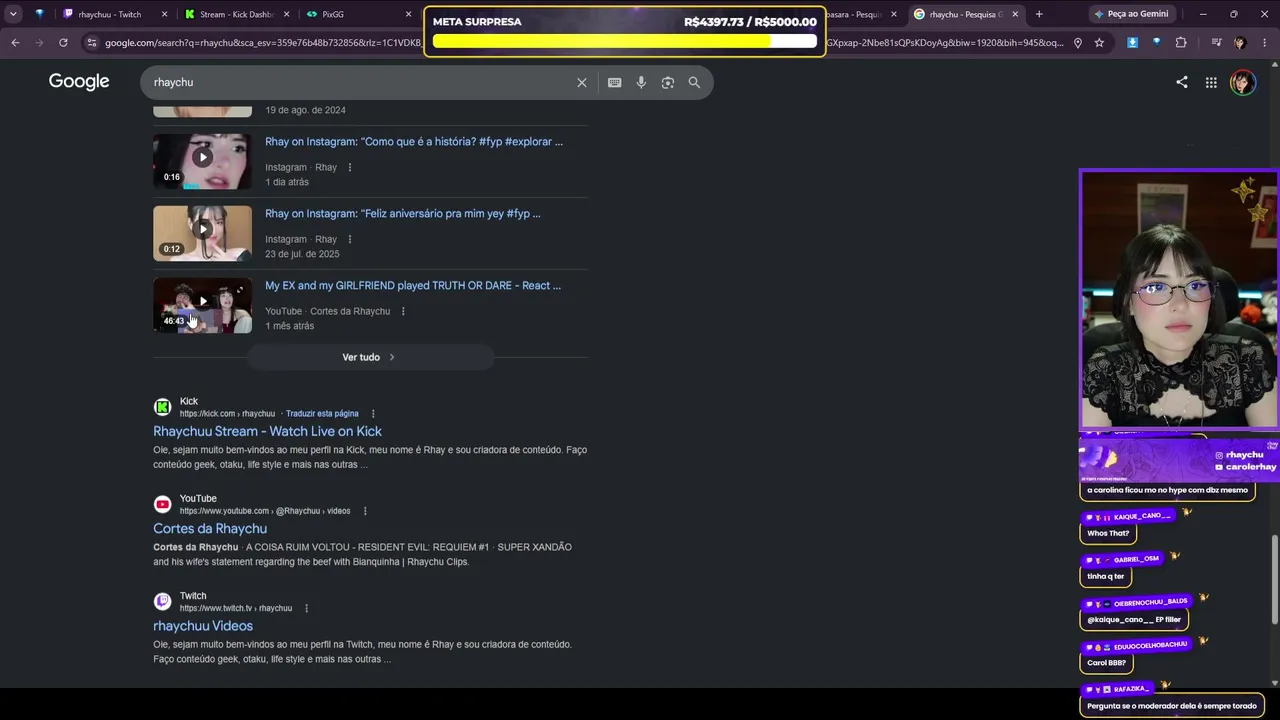Image resolution: width=1280 pixels, height=720 pixels.
Task: Click the 'Whos That?' chat message
Action: pyautogui.click(x=1108, y=533)
